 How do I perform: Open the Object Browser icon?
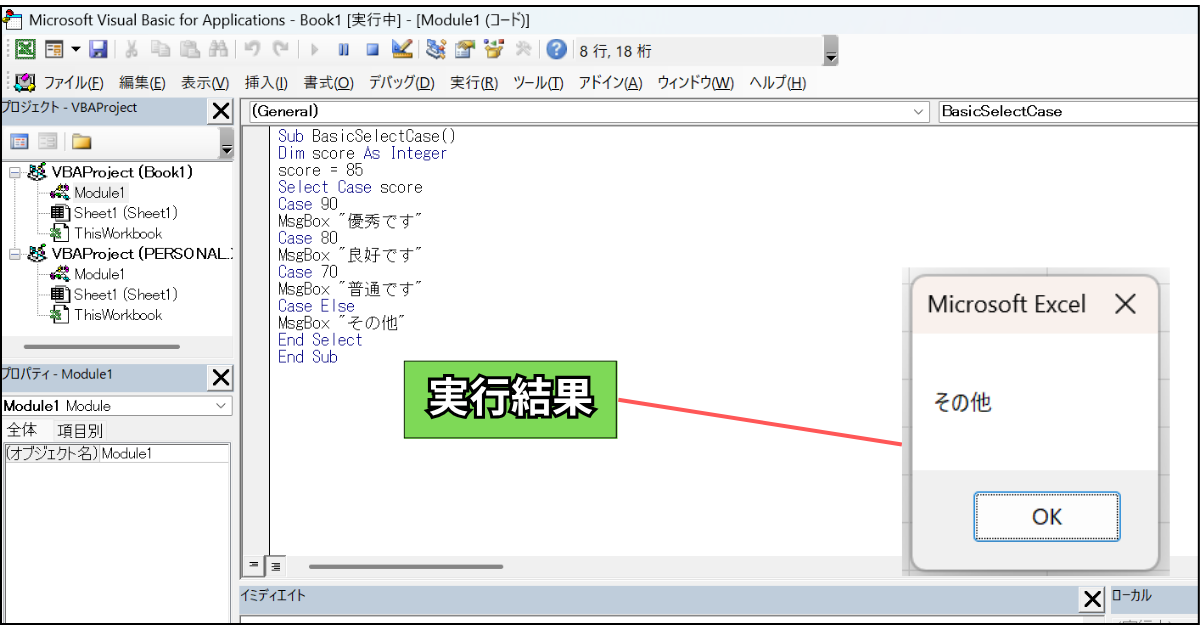[x=492, y=48]
